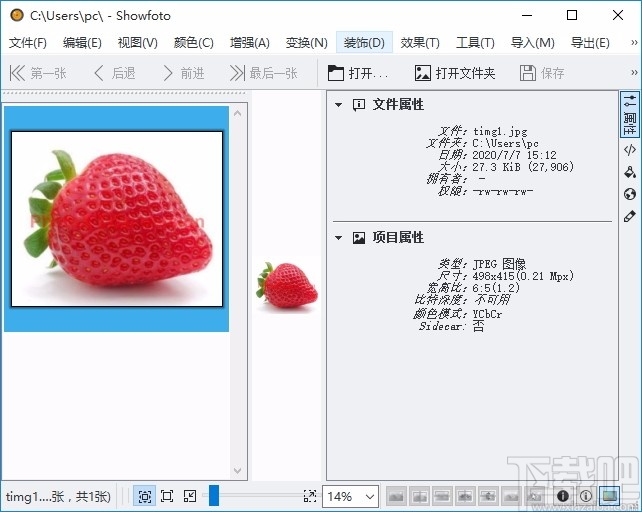Collapse the 项目属性 section triangle
This screenshot has width=642, height=512.
coord(338,238)
